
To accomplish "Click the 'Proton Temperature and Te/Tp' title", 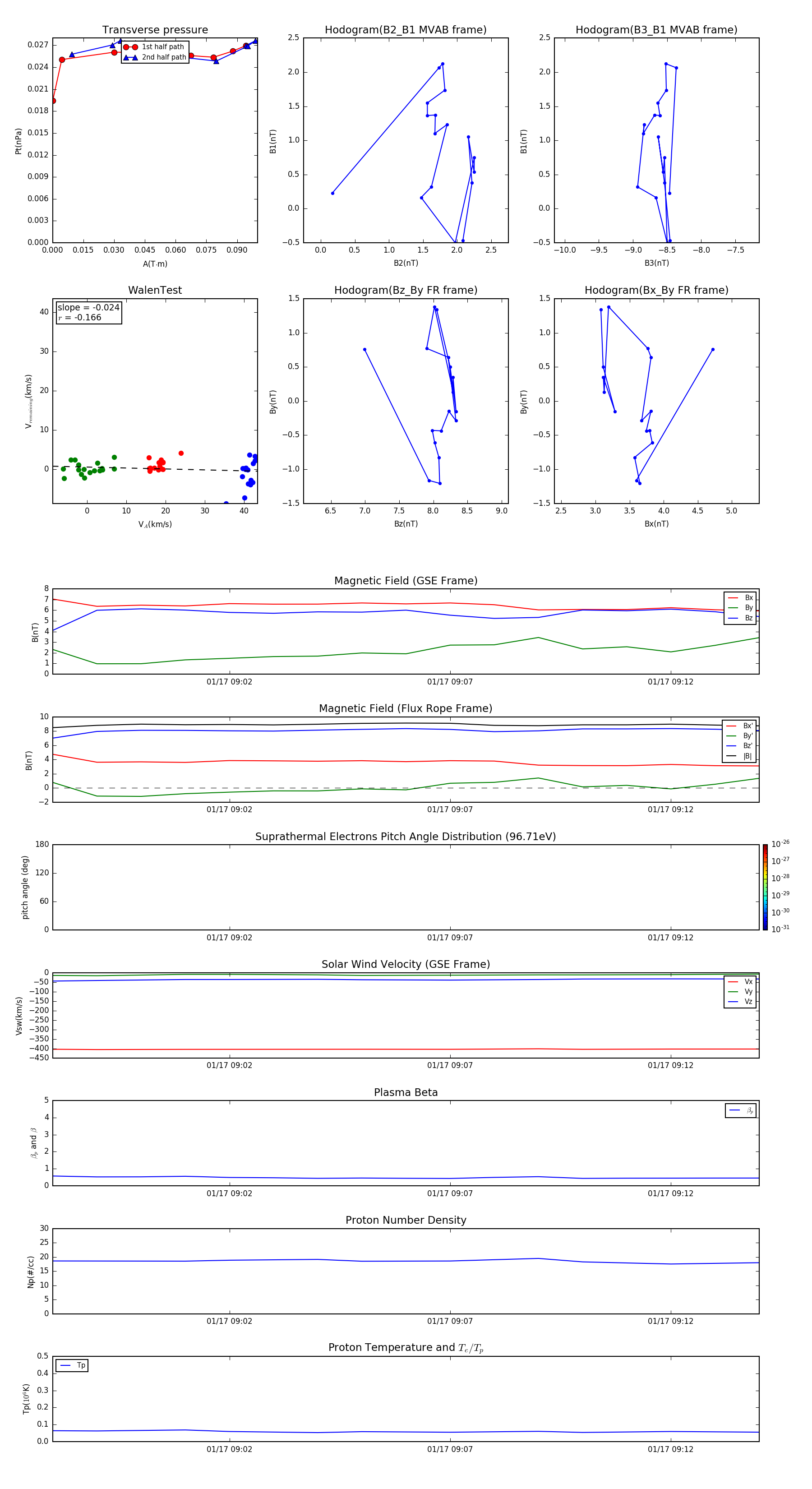I will (406, 1348).
